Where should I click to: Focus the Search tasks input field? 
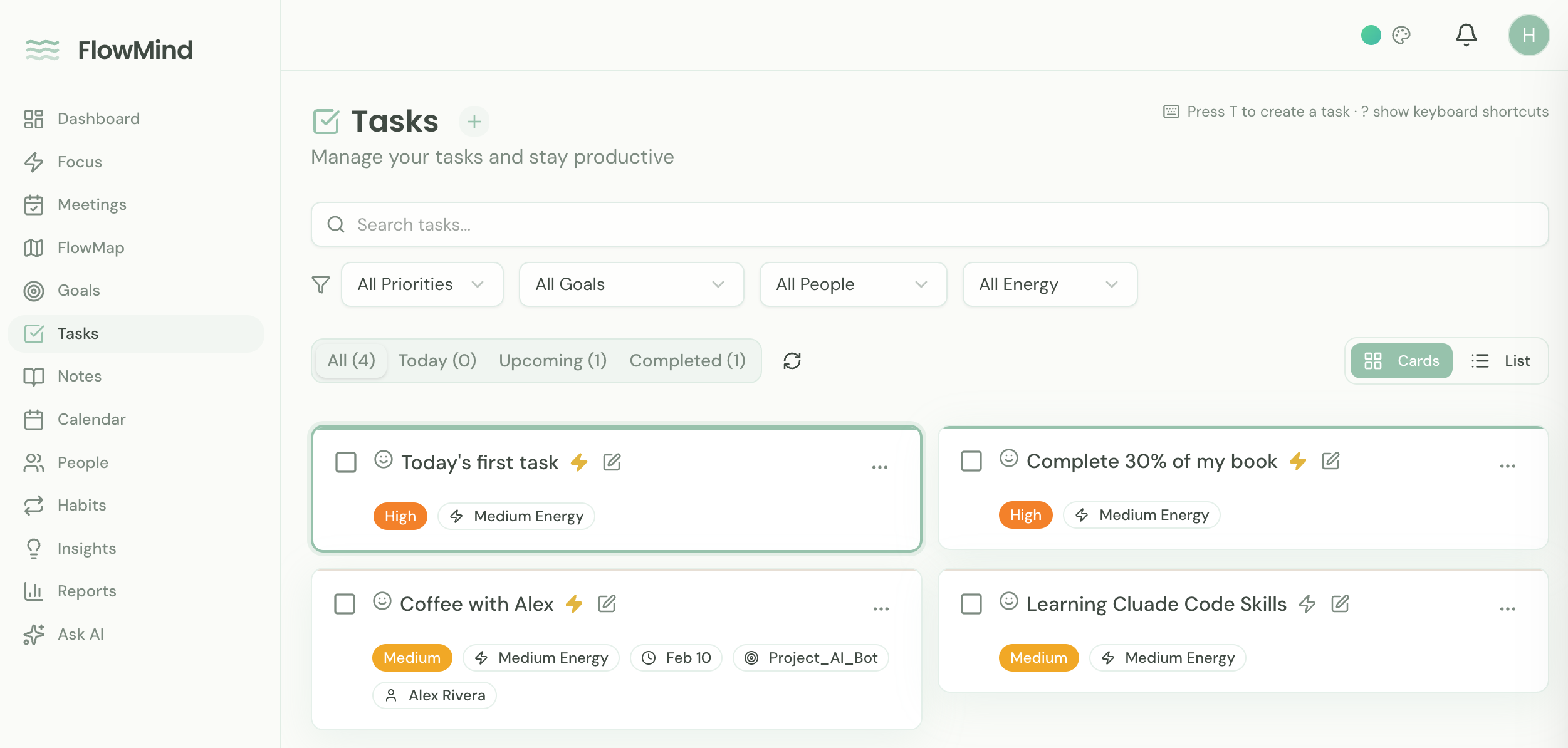[x=929, y=224]
